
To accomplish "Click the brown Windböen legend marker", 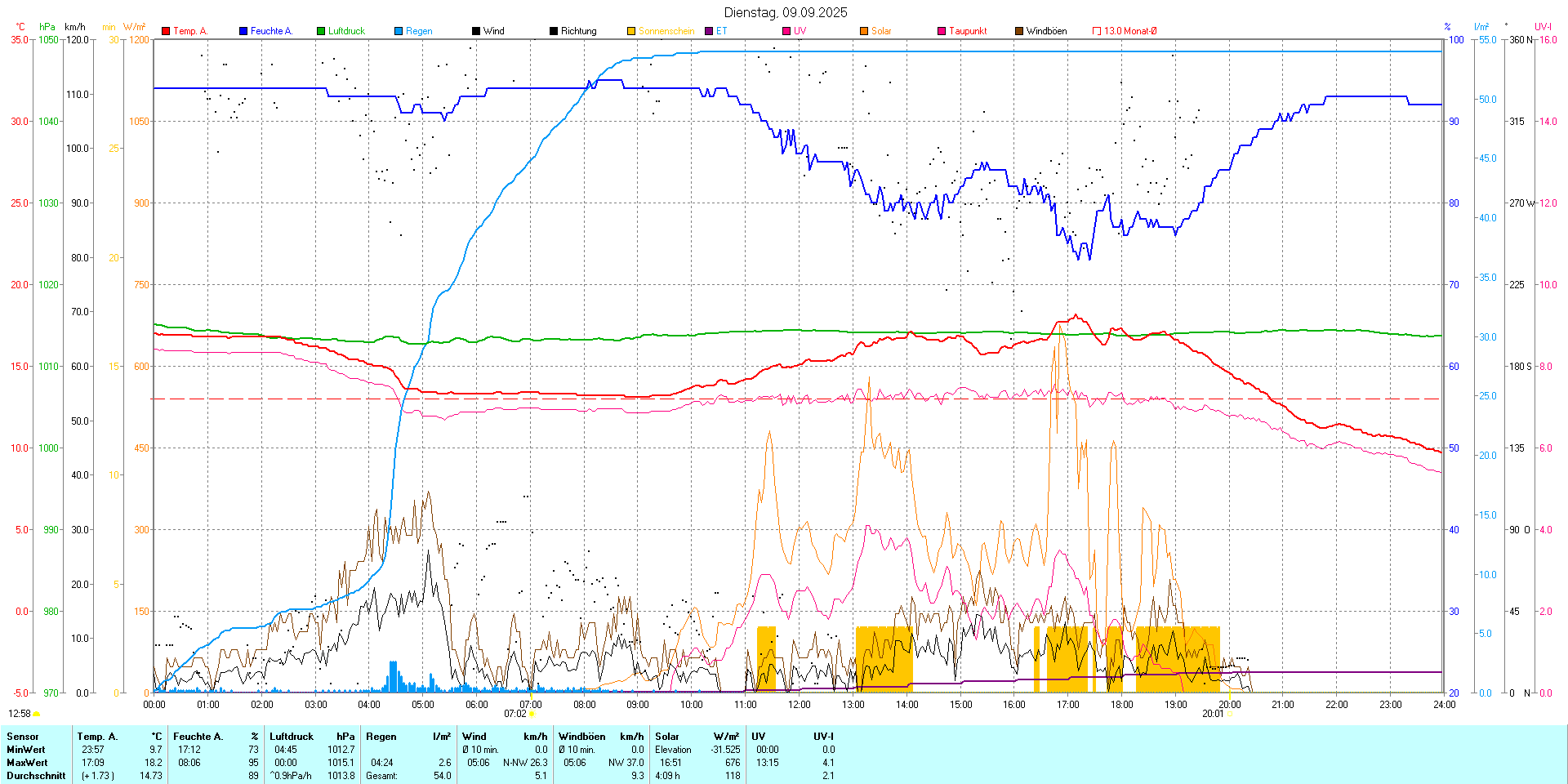I will click(1019, 31).
